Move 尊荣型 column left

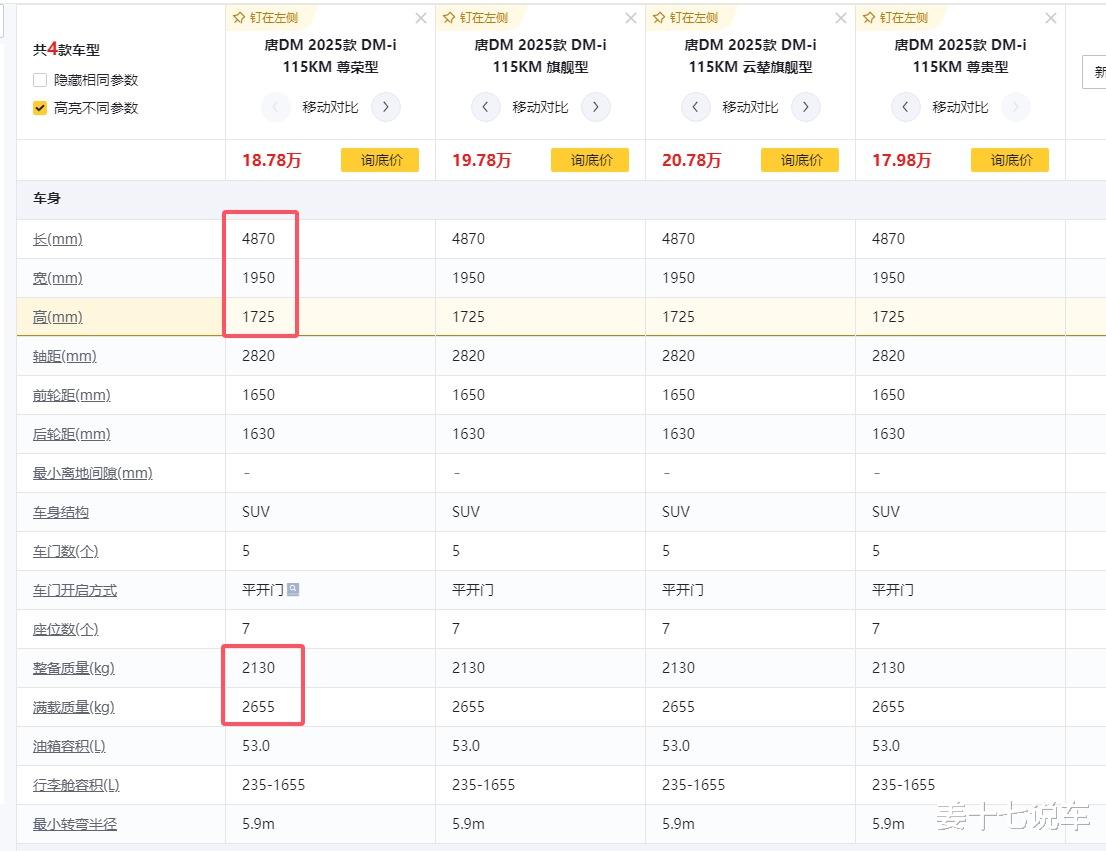[x=275, y=107]
